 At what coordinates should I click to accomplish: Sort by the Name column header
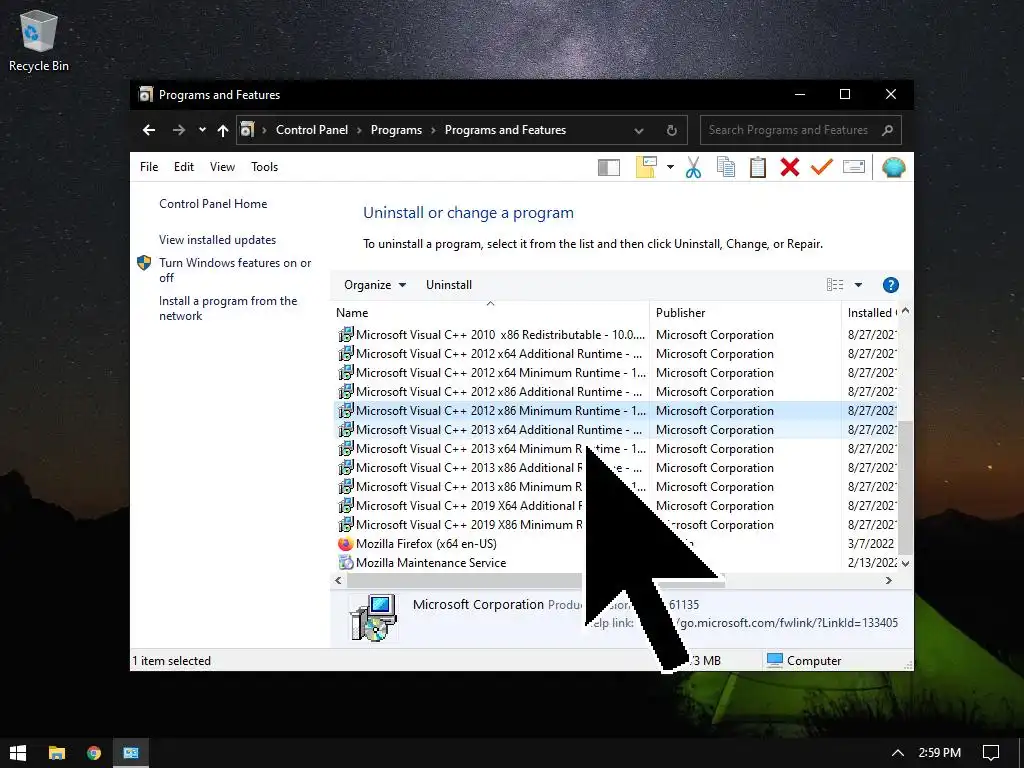pos(490,313)
